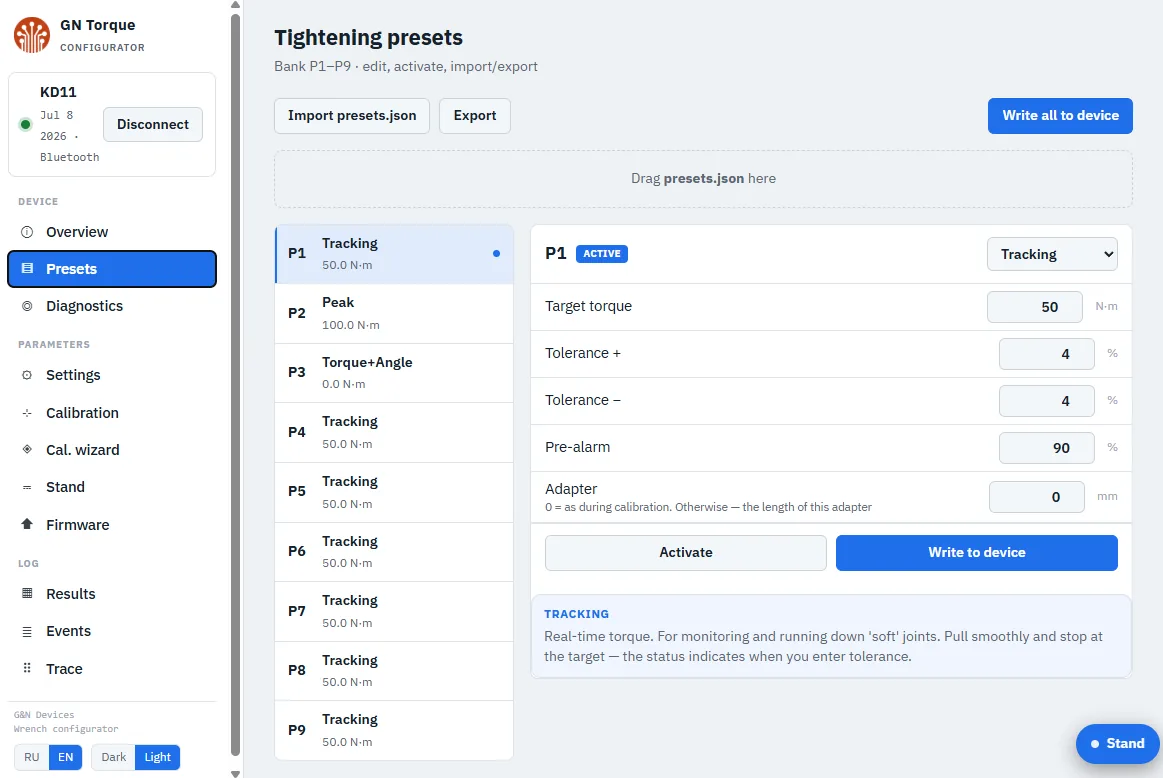Click the sidebar scrollbar up arrow
1163x778 pixels.
(x=235, y=5)
